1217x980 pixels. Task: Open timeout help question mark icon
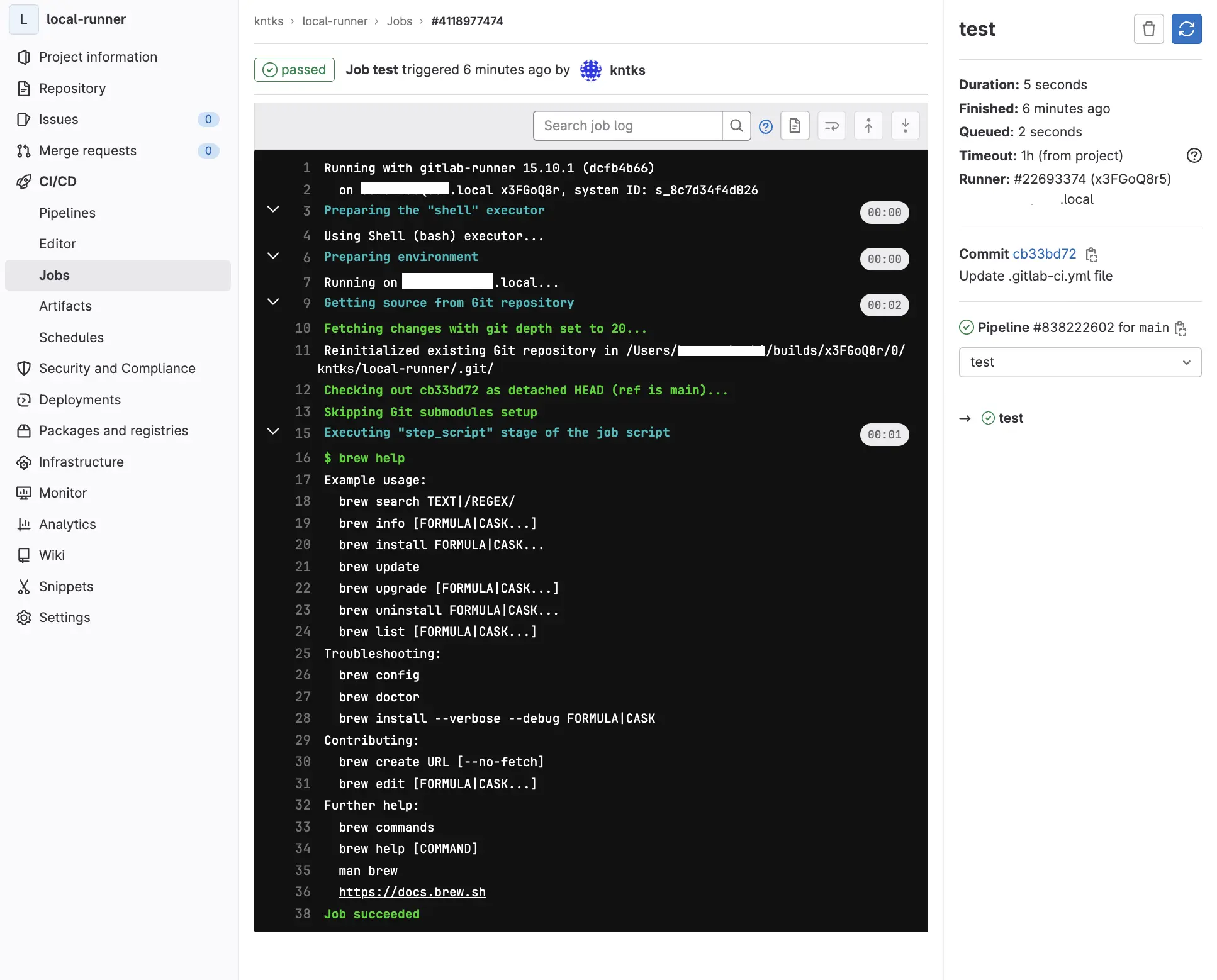pos(1194,155)
